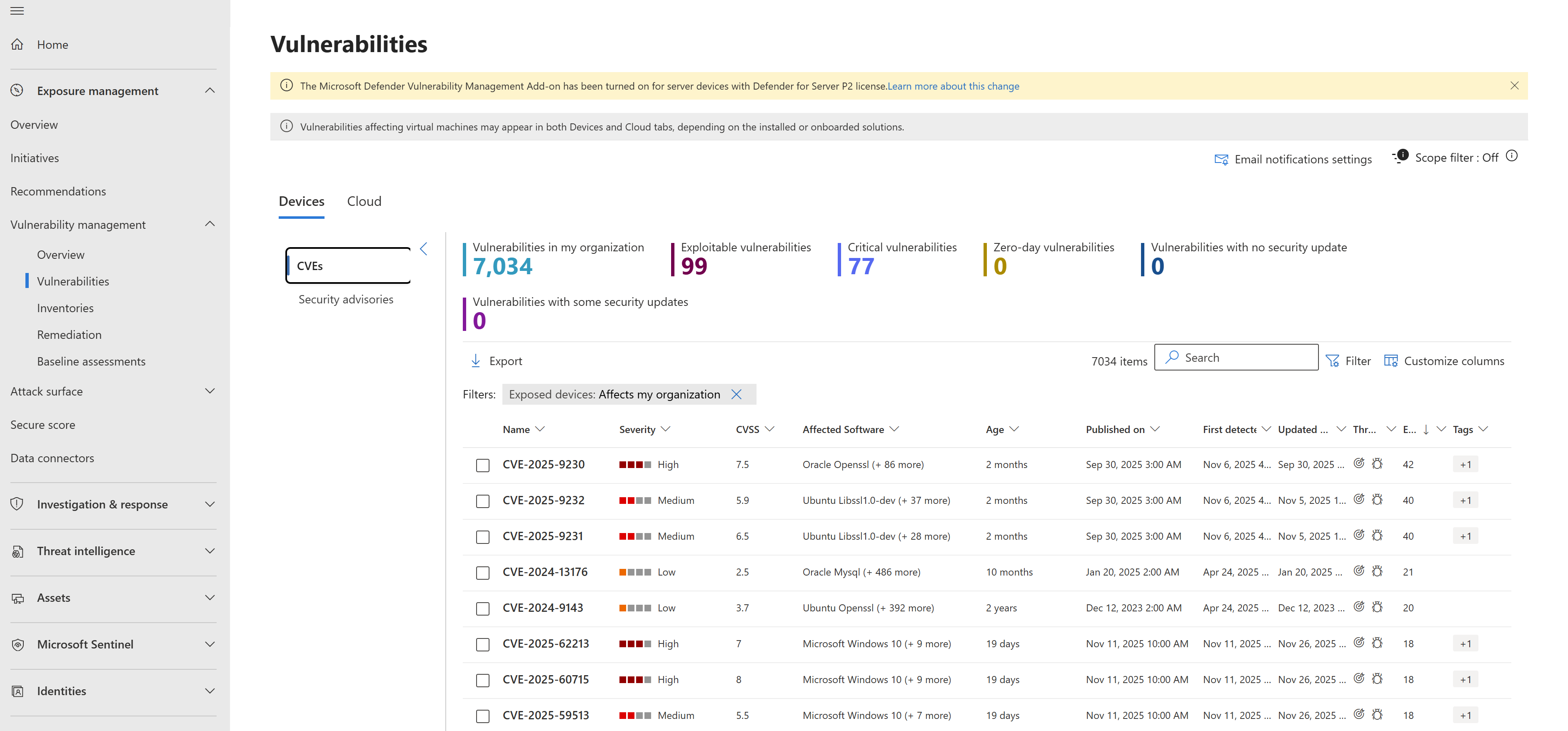Select the CVE-2024-13176 row checkbox
Viewport: 1568px width, 731px height.
click(x=483, y=573)
